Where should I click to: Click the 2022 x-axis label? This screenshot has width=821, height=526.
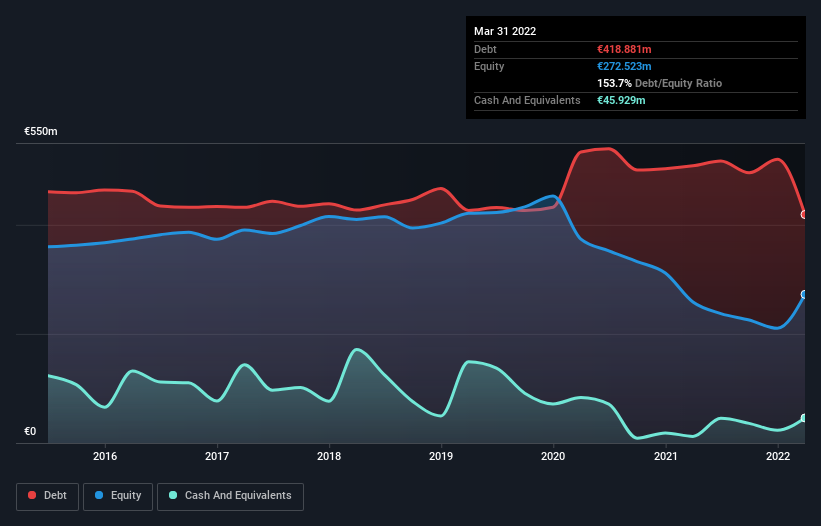click(778, 456)
